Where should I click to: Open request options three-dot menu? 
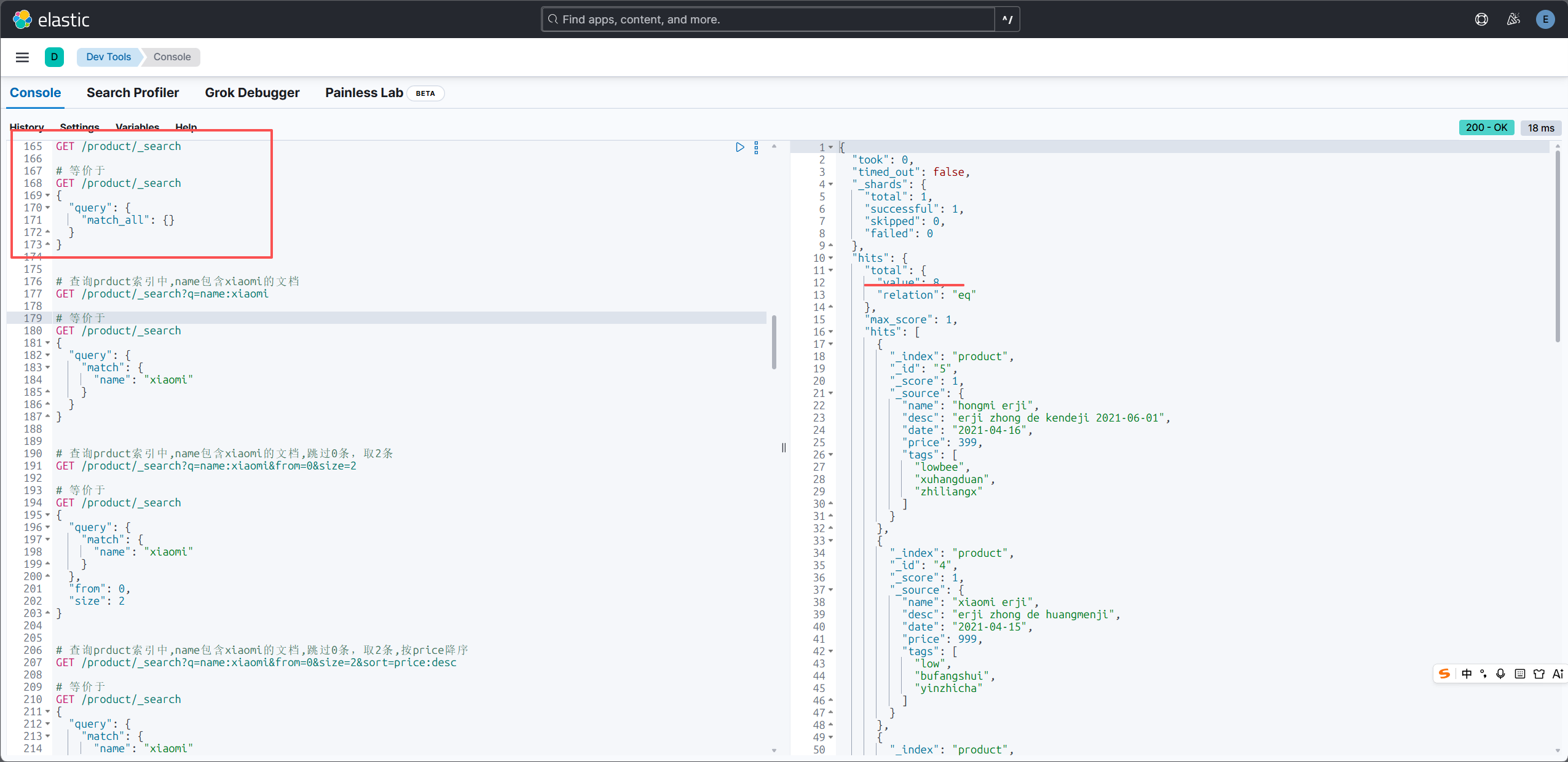pyautogui.click(x=756, y=147)
